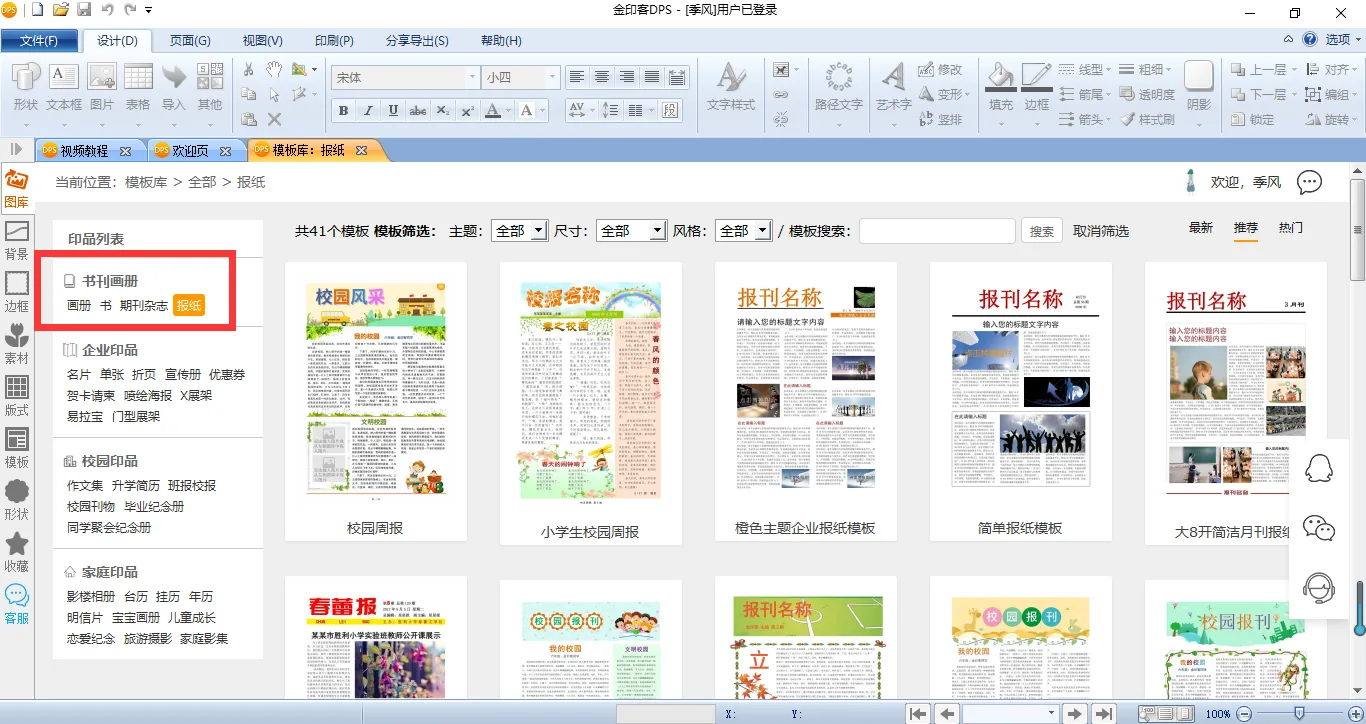Open the 宋体 font name dropdown
Image resolution: width=1366 pixels, height=724 pixels.
click(472, 78)
